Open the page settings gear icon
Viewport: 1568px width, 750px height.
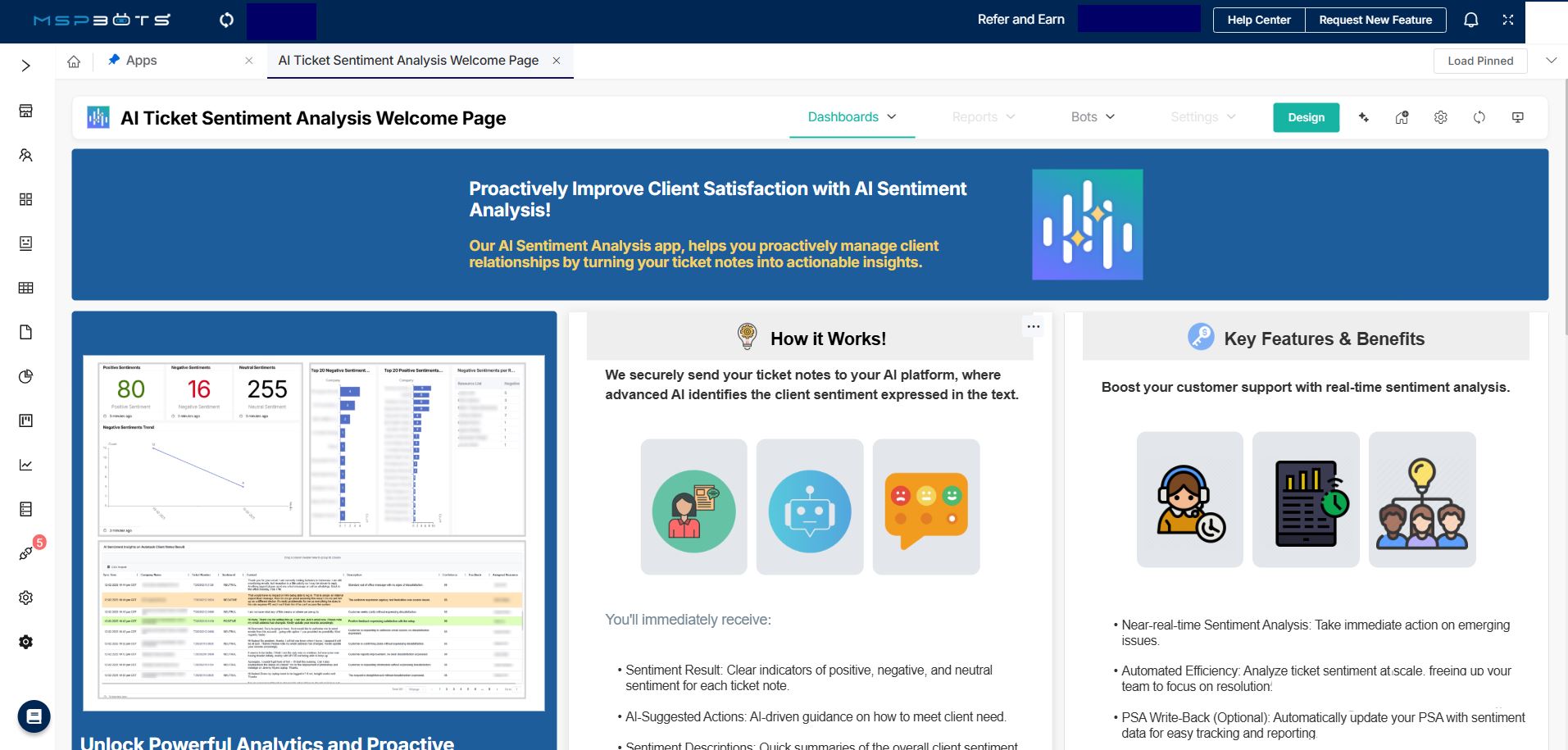(x=1440, y=118)
